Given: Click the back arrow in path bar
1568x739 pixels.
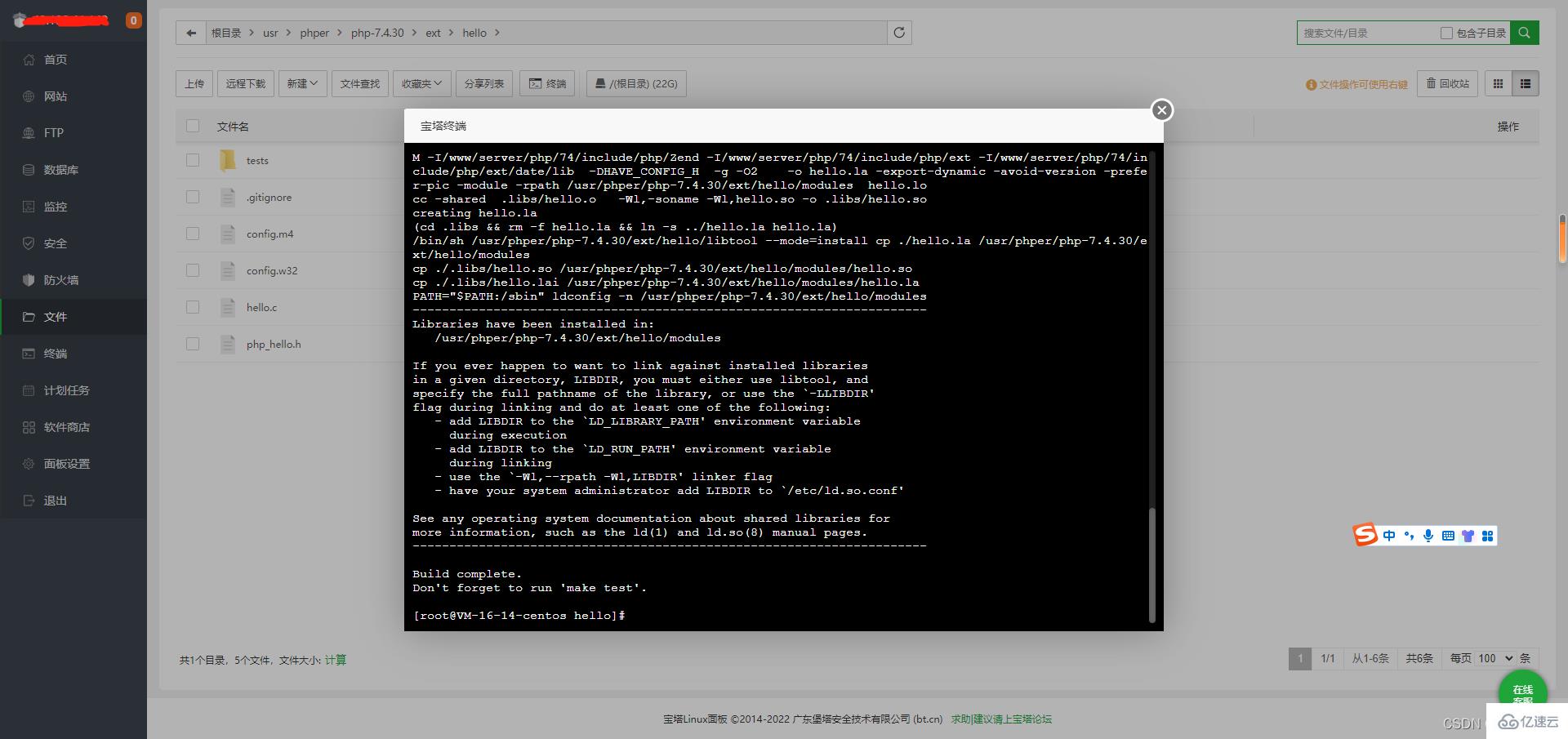Looking at the screenshot, I should click(191, 33).
